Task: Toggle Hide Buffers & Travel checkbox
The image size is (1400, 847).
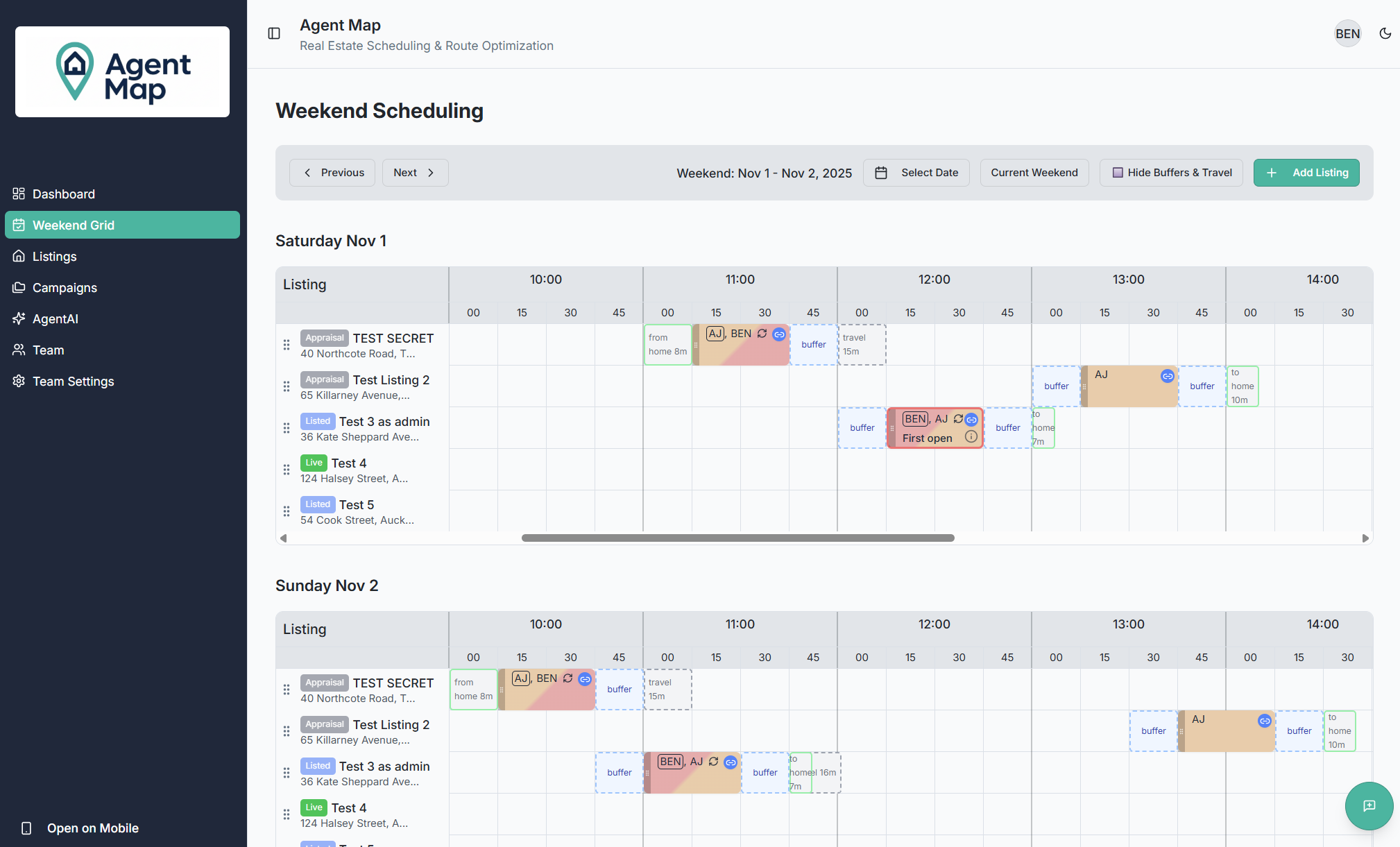Action: (x=1118, y=173)
